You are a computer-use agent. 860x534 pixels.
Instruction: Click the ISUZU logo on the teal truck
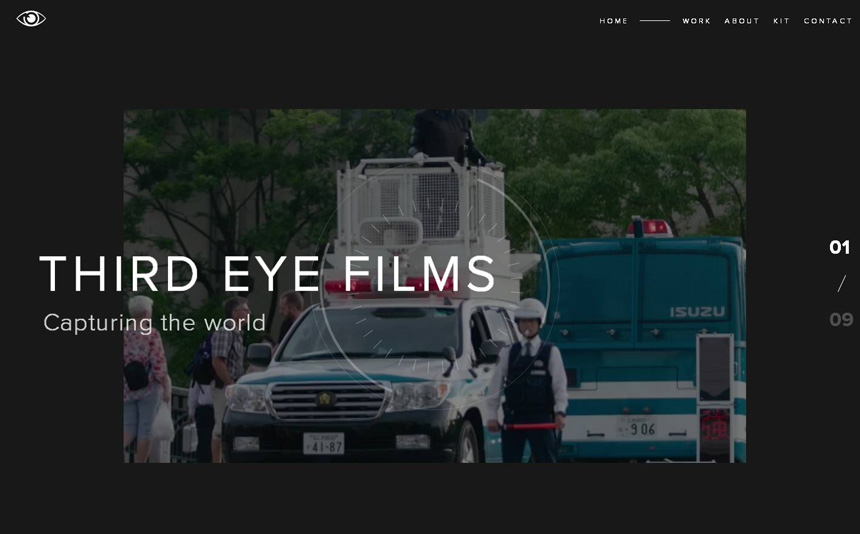tap(697, 312)
